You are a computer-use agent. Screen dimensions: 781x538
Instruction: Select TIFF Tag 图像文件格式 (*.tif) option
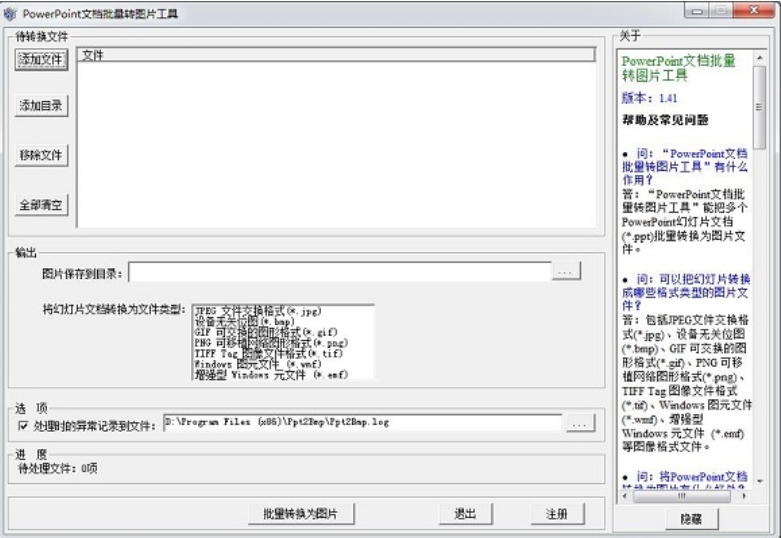tap(268, 354)
